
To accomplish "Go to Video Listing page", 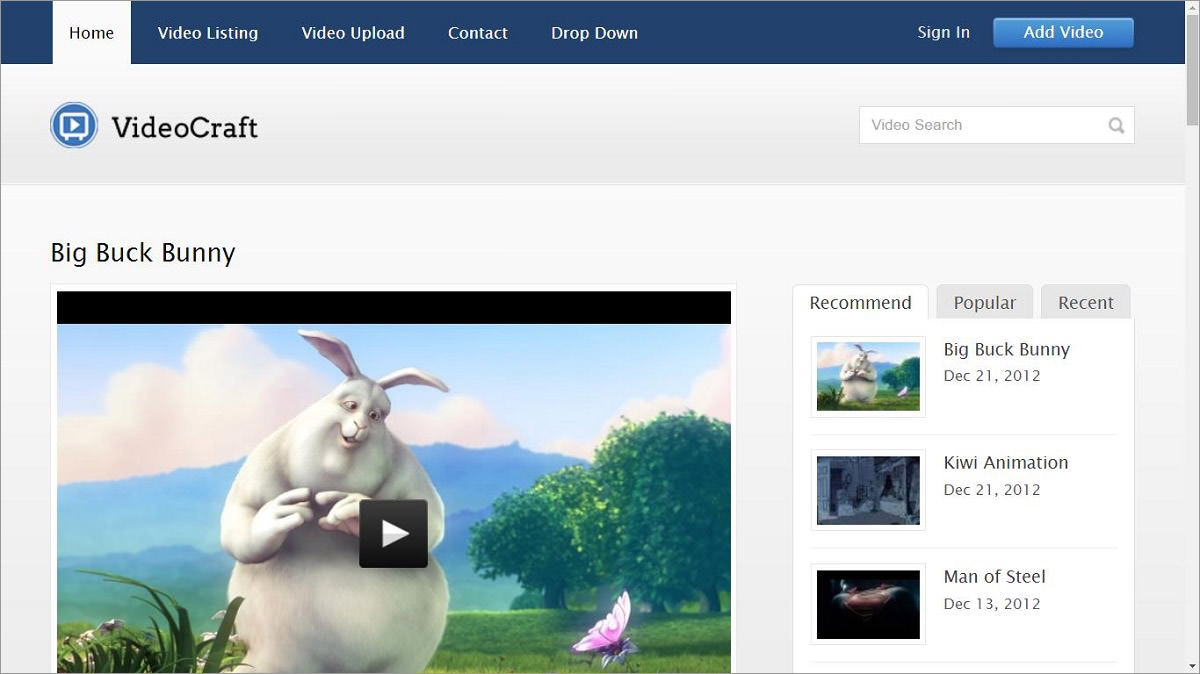I will (x=208, y=32).
